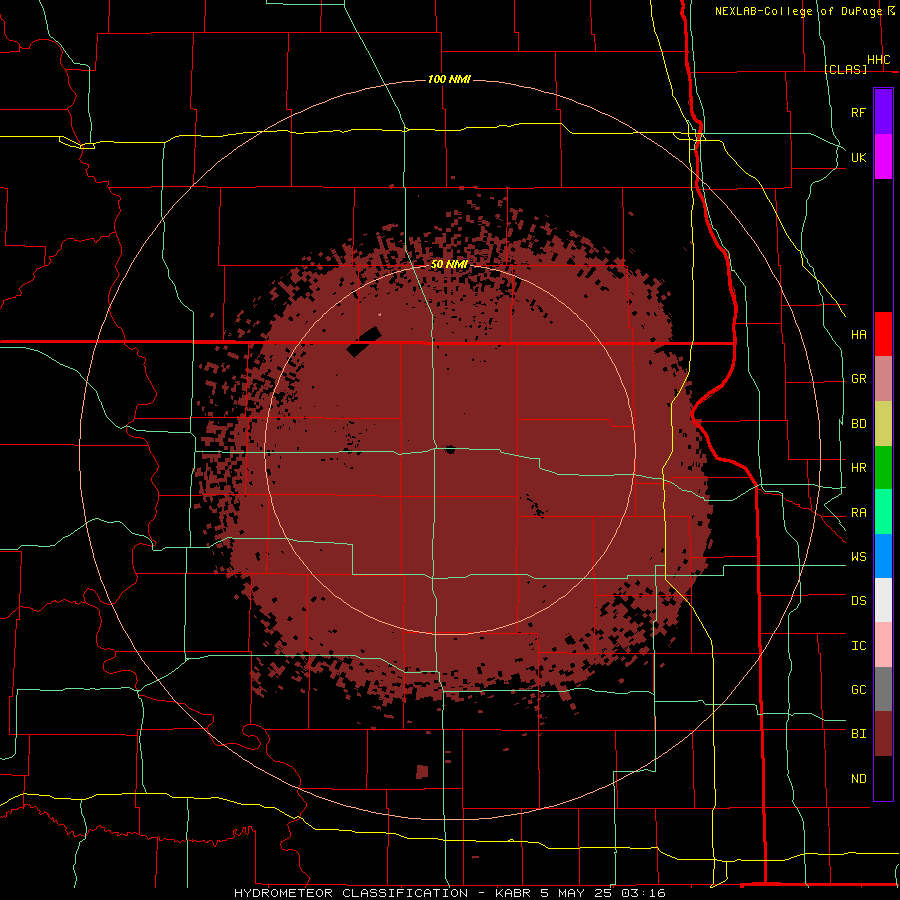Click the "DS" legend label
Screen dimensions: 900x900
coord(858,601)
